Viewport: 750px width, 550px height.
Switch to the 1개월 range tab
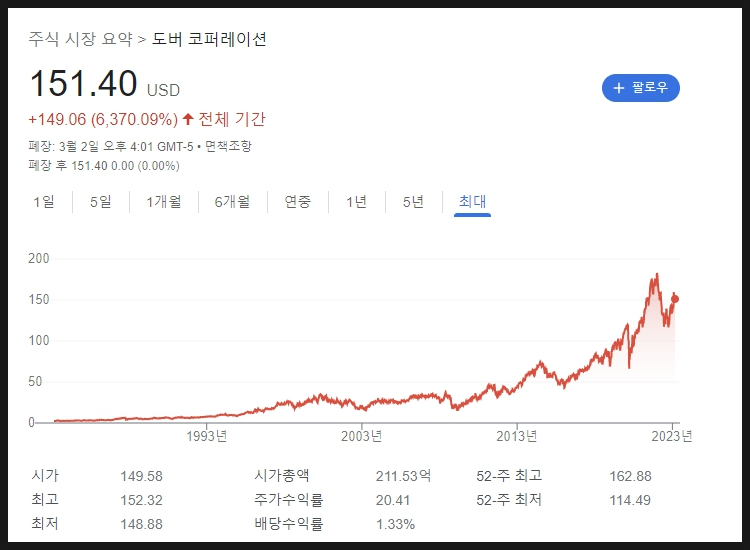[x=164, y=201]
